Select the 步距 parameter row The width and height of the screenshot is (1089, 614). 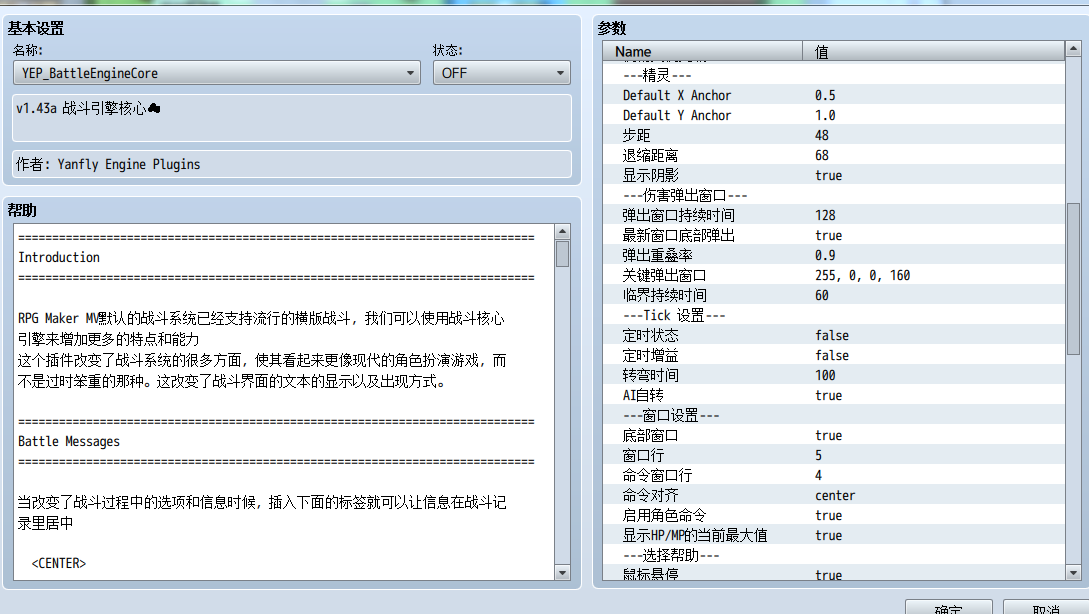point(833,135)
